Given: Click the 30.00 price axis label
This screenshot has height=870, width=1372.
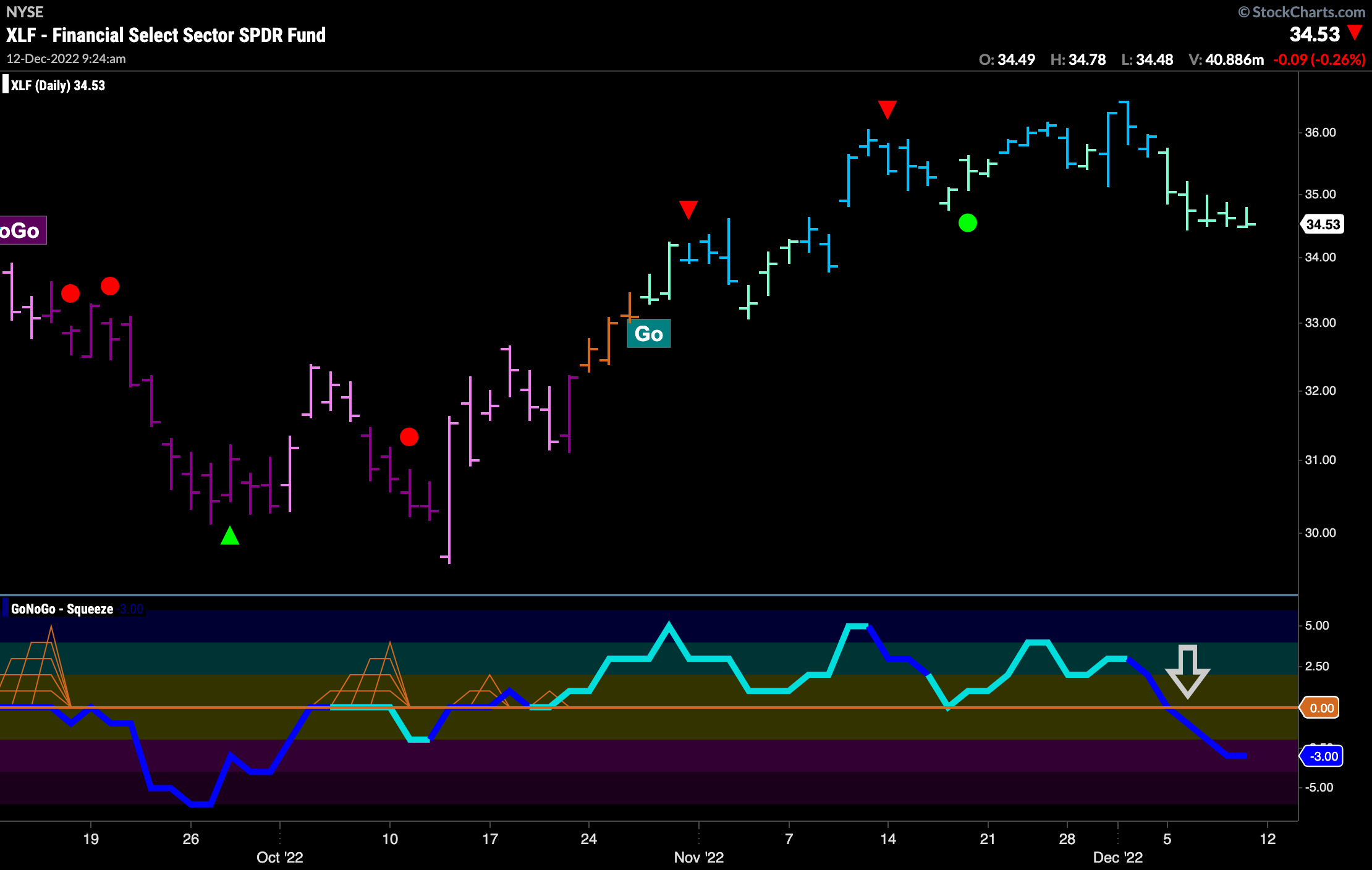Looking at the screenshot, I should point(1320,533).
